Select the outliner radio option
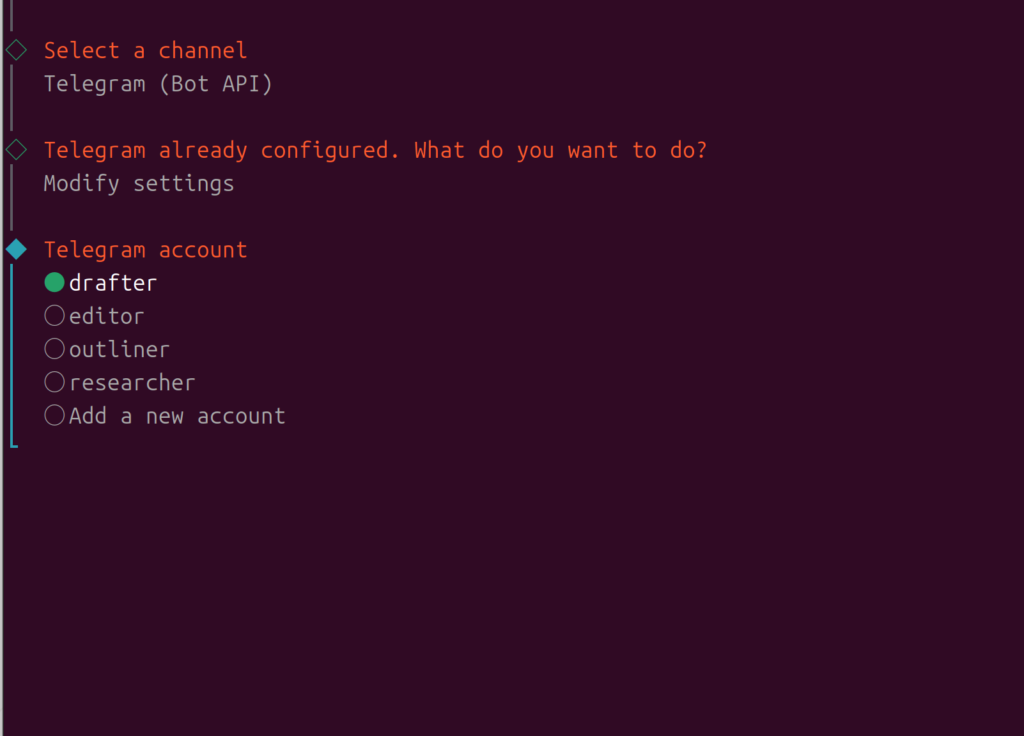This screenshot has width=1024, height=736. click(55, 349)
